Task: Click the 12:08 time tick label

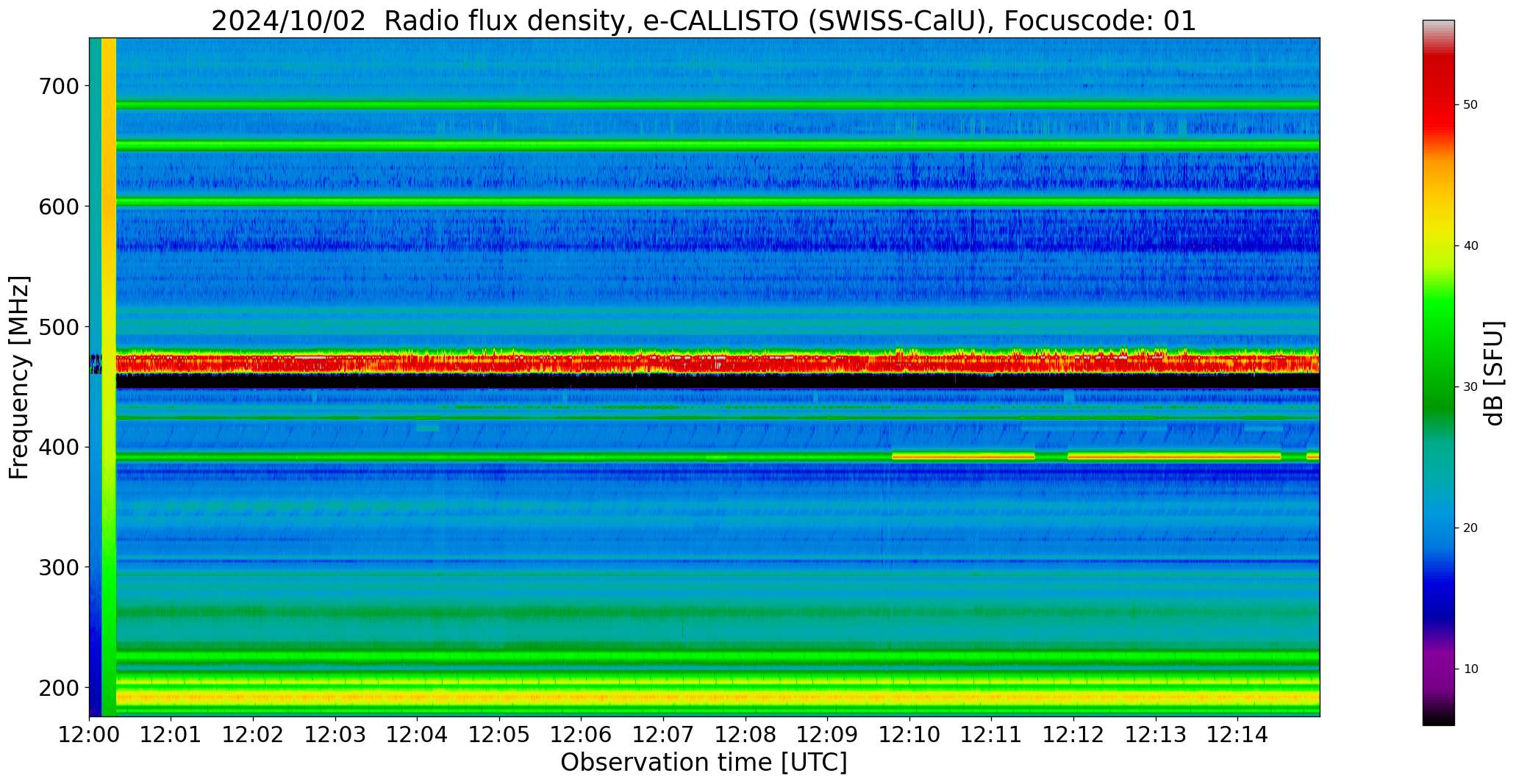Action: [746, 735]
